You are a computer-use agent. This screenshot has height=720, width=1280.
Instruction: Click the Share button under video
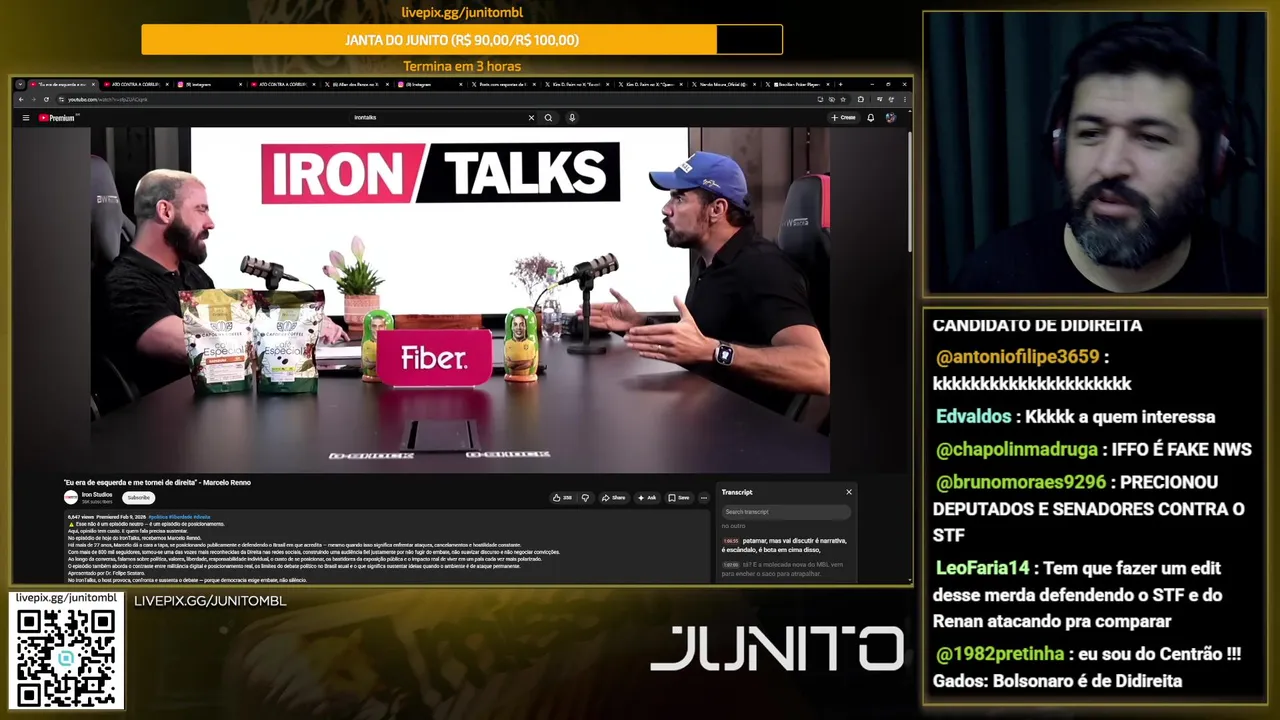[x=614, y=497]
